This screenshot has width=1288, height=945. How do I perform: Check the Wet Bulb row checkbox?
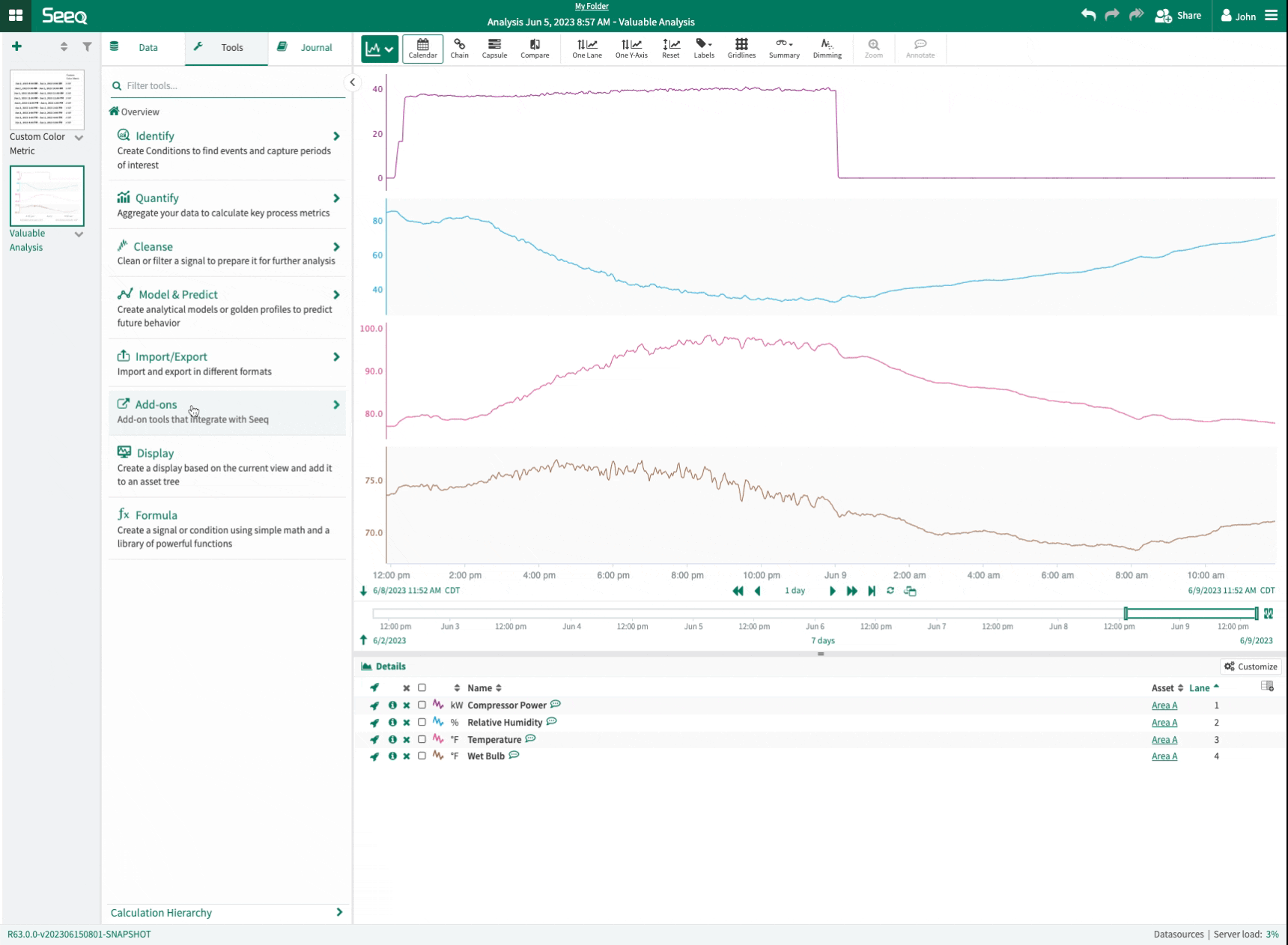click(x=422, y=756)
